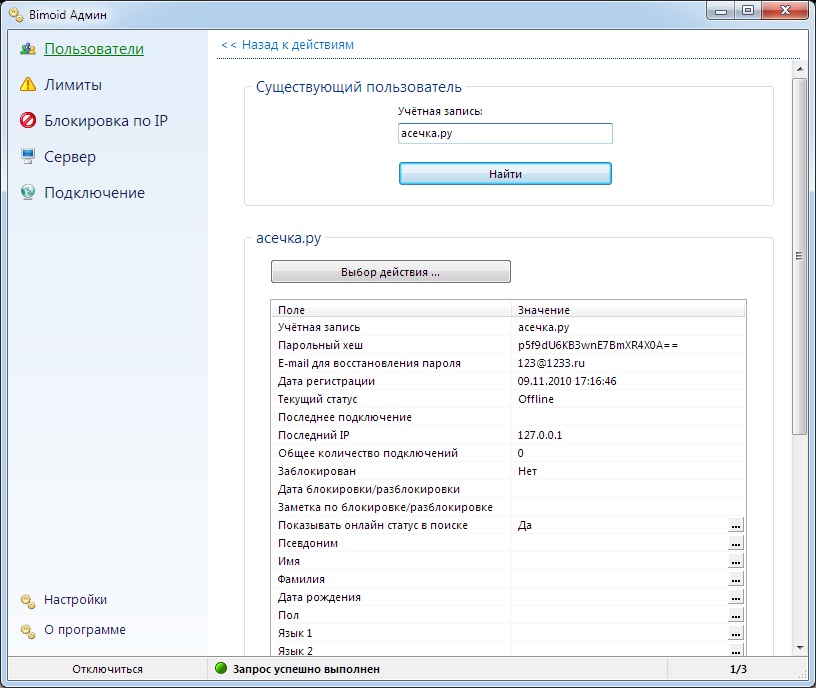Select the Последний IP value 127.0.0.1
The image size is (816, 688).
coord(540,435)
